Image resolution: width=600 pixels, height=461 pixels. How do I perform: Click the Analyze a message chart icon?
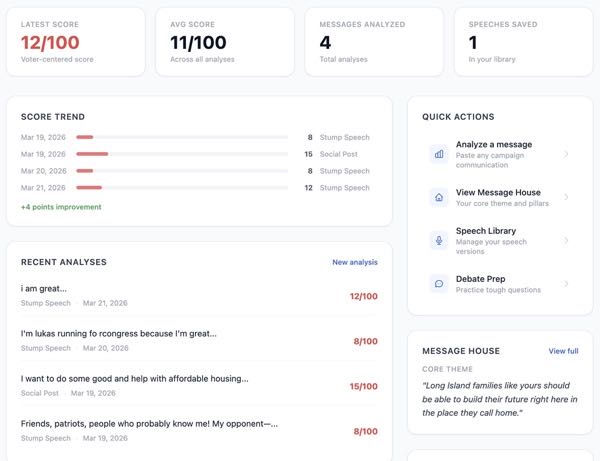coord(439,154)
